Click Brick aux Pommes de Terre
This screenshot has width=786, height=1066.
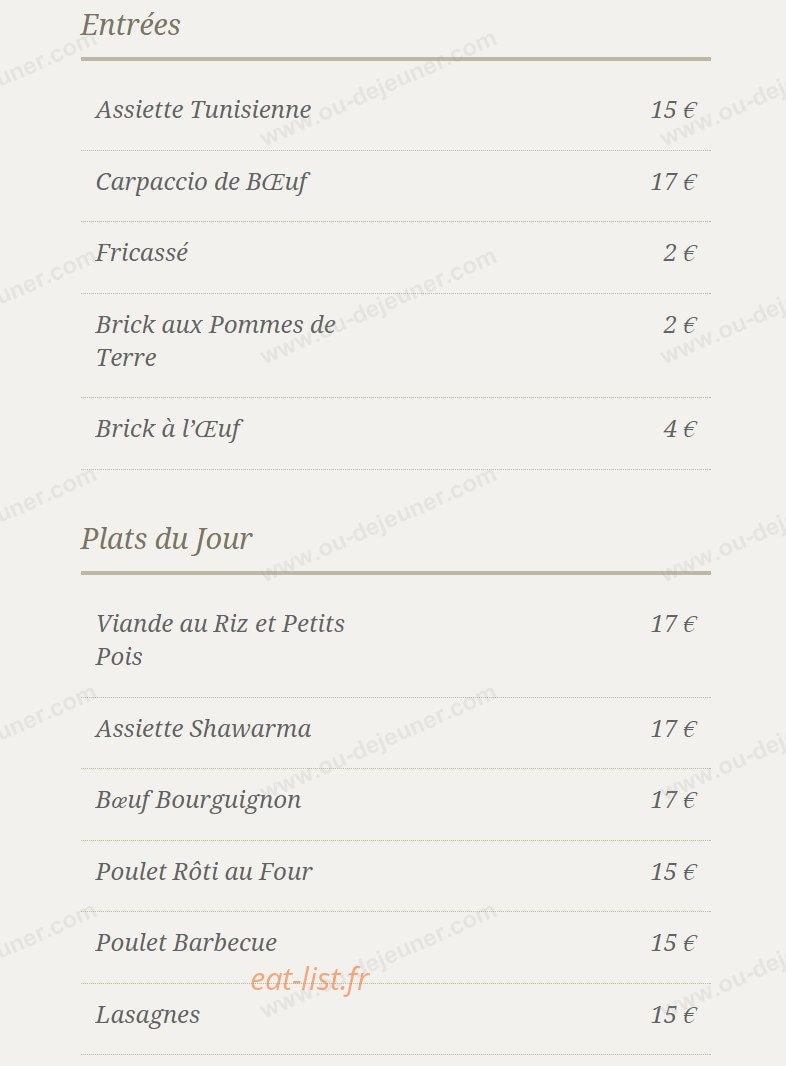tap(216, 341)
